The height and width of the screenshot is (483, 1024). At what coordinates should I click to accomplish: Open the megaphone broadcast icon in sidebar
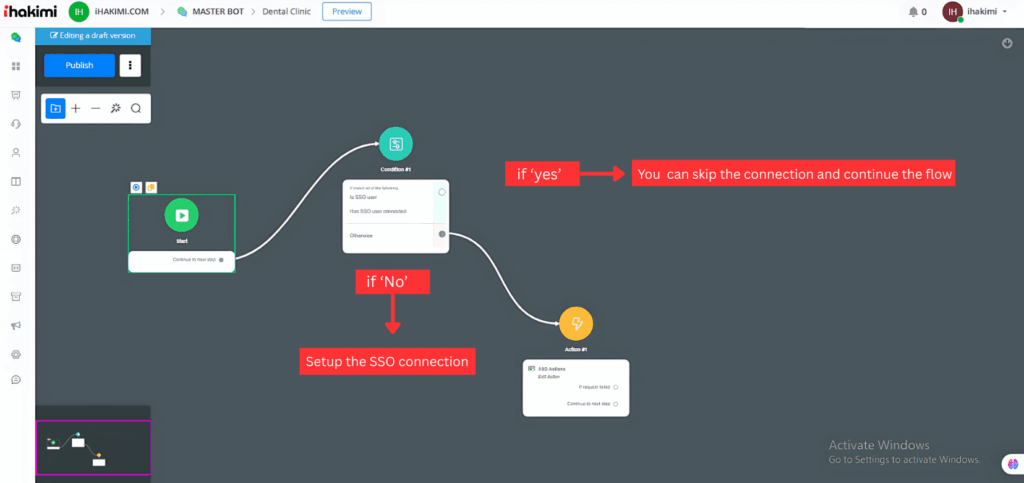(15, 325)
